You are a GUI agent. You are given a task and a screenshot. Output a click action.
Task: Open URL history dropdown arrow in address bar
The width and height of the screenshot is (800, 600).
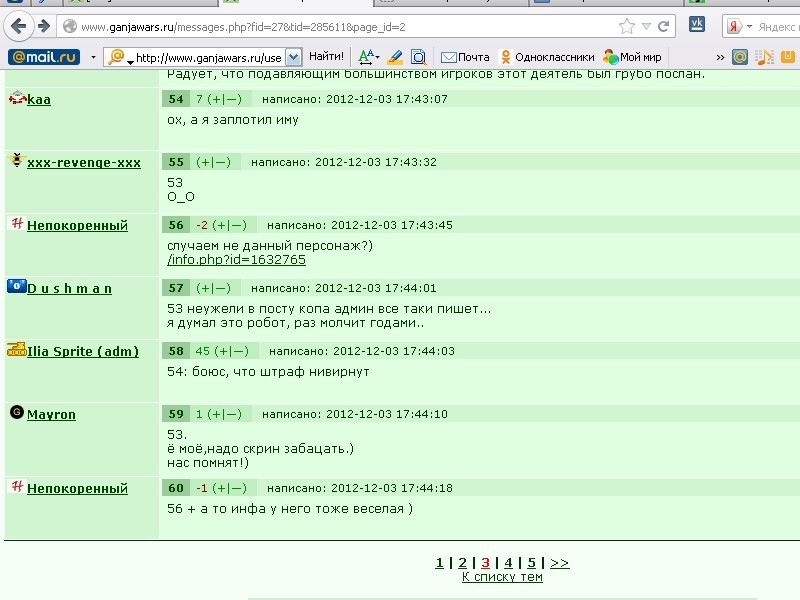coord(646,26)
